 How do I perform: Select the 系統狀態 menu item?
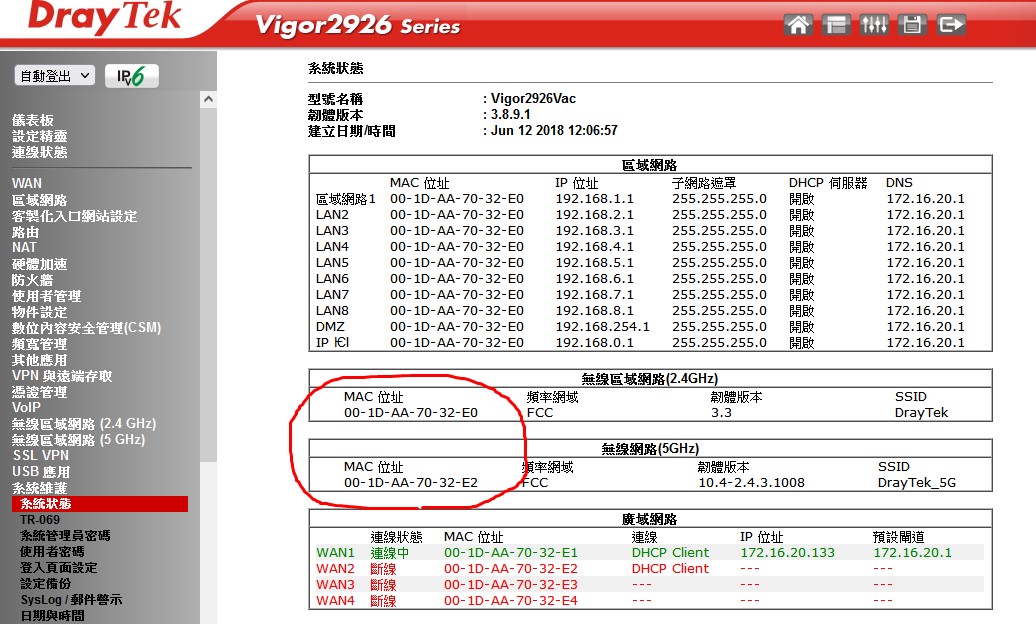46,504
